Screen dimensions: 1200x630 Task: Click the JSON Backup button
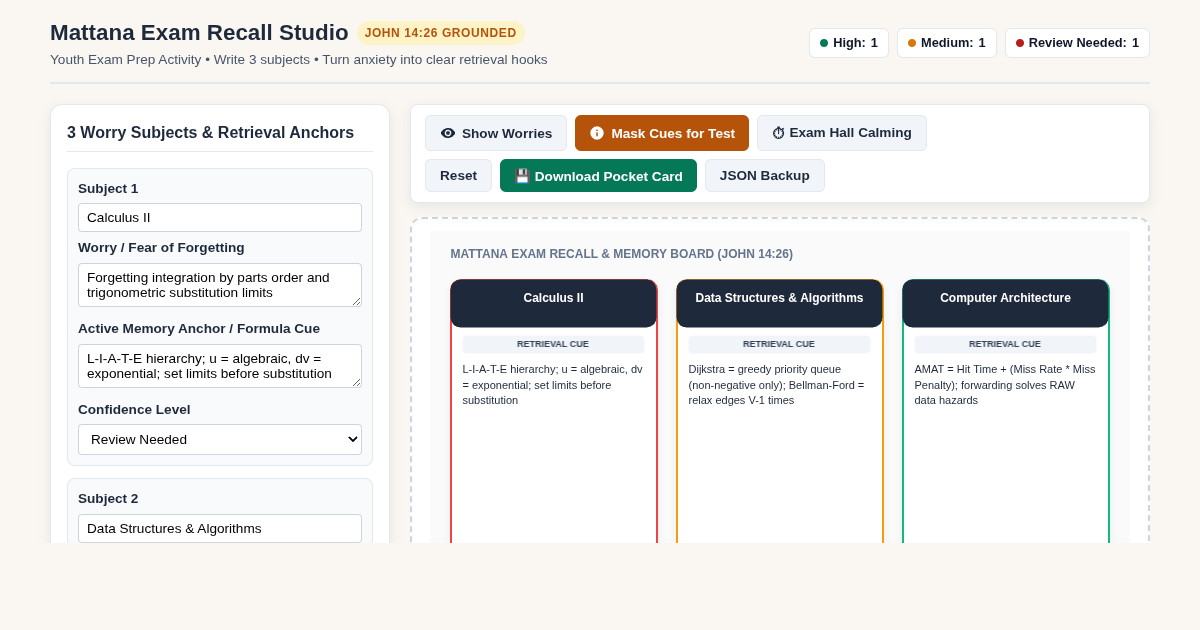click(x=765, y=176)
